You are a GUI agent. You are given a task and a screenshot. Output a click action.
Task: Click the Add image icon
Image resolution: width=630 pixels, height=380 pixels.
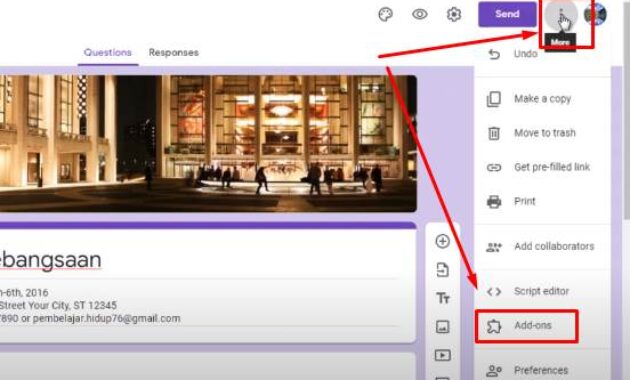click(x=442, y=327)
